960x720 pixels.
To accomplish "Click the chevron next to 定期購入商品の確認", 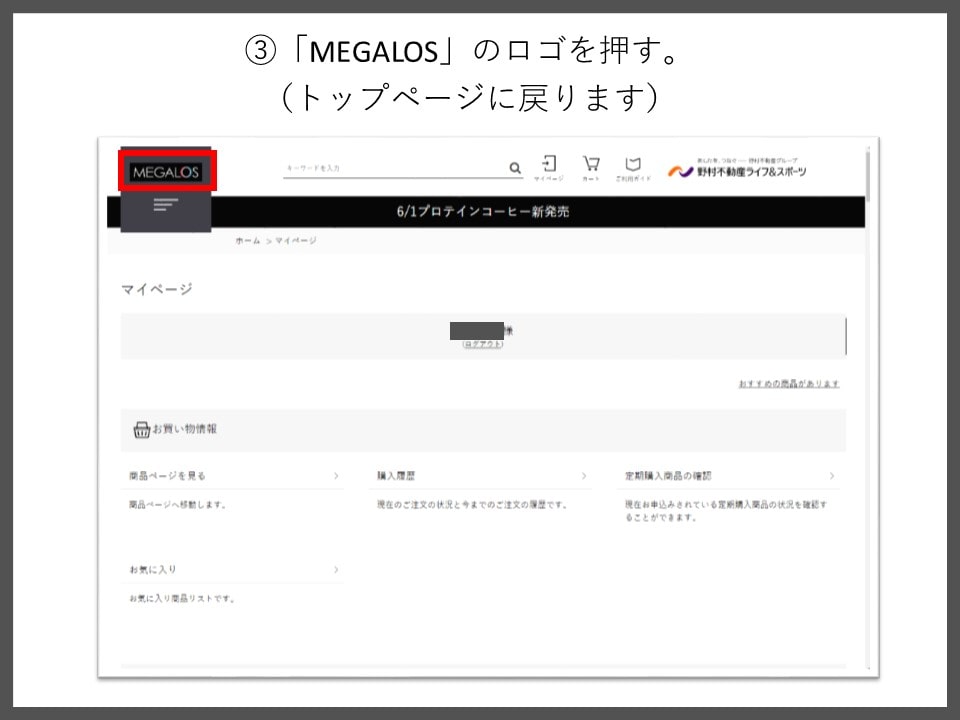I will click(x=831, y=476).
